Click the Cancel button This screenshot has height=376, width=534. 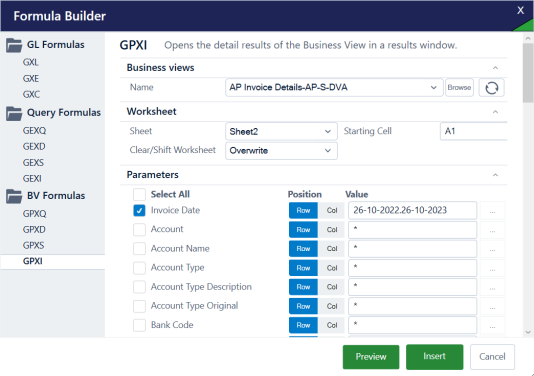[x=492, y=357]
